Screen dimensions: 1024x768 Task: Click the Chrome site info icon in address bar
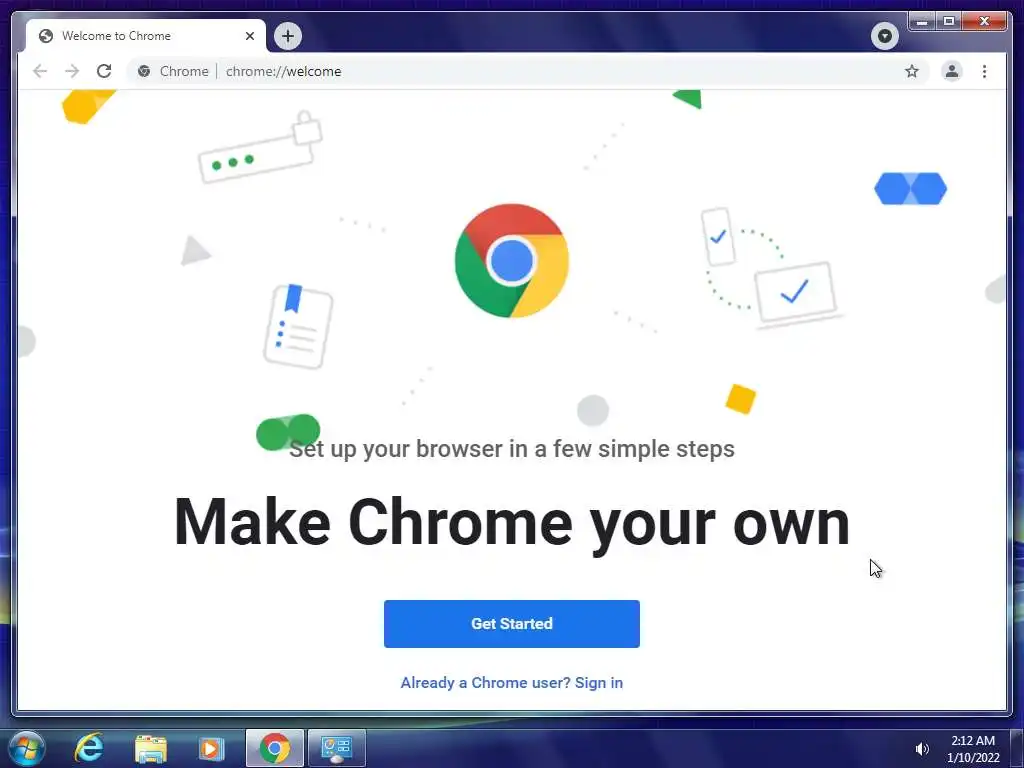[x=144, y=71]
